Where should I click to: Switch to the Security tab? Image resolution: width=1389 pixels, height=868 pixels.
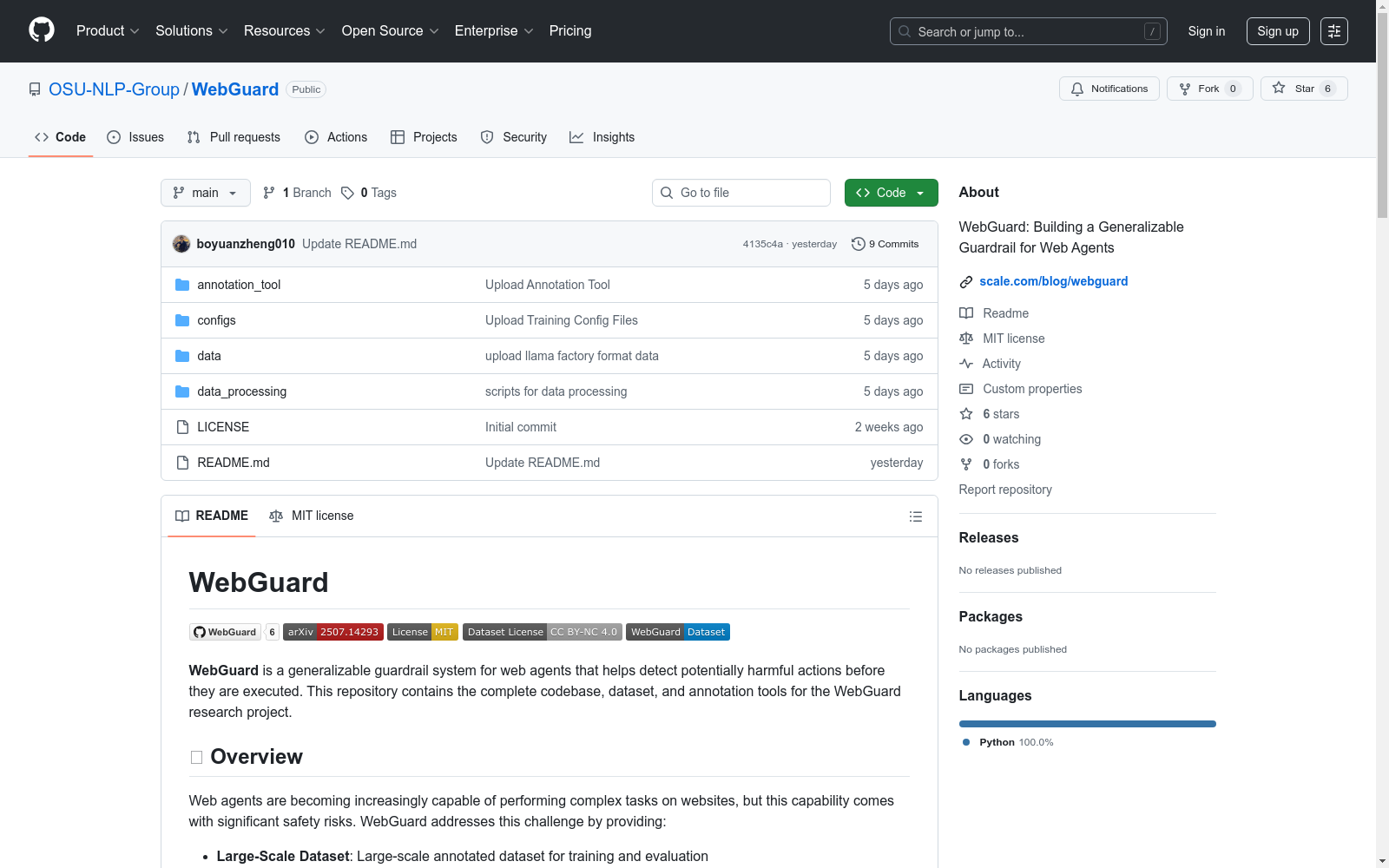tap(514, 137)
